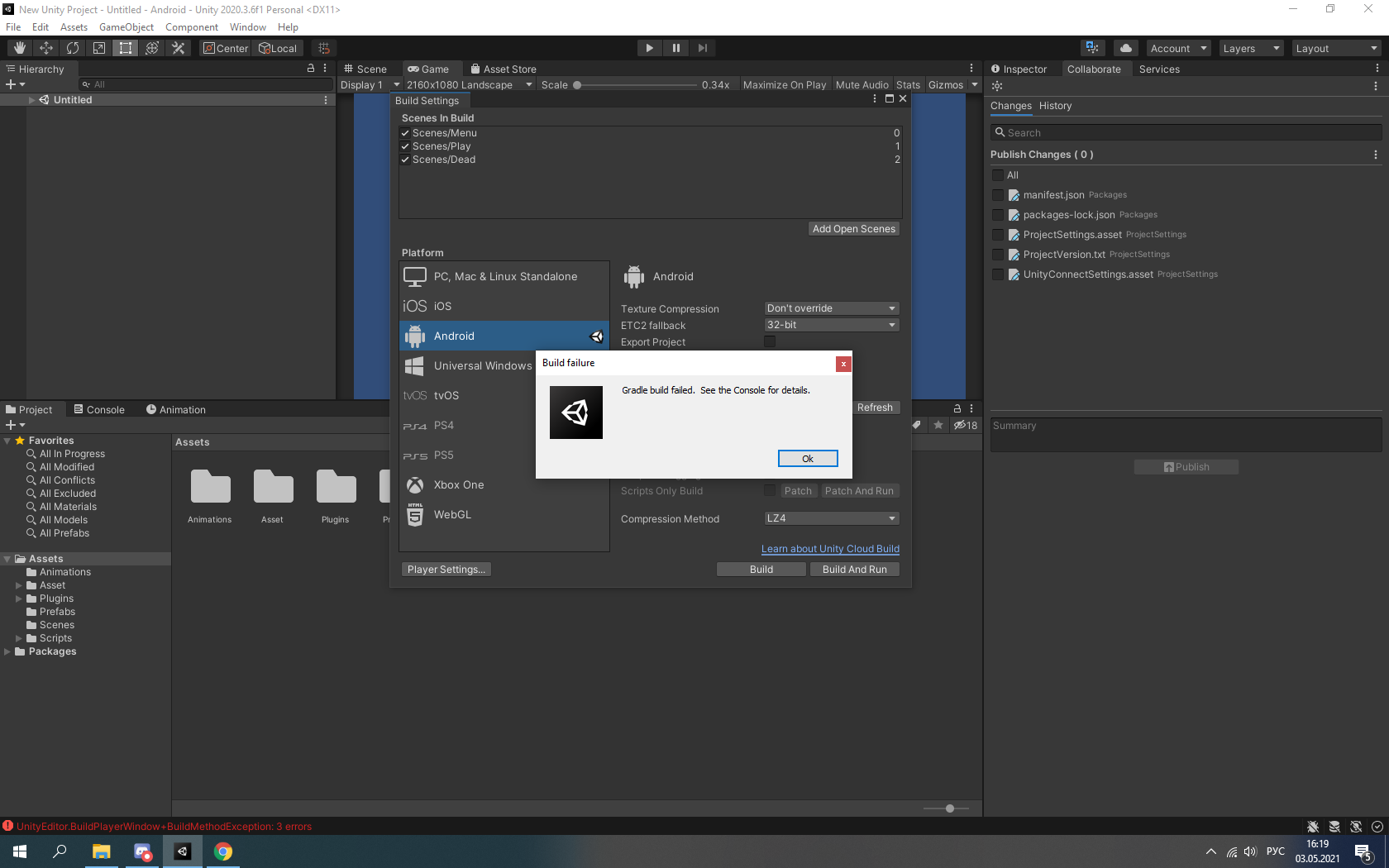Uncheck Scenes/Dead in build list
The image size is (1389, 868).
click(x=405, y=160)
